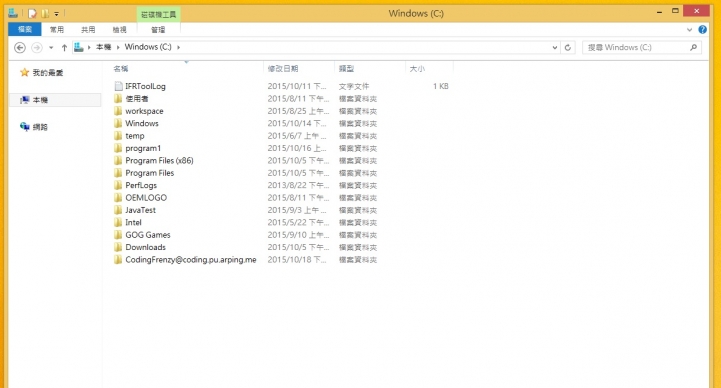This screenshot has height=388, width=721.
Task: Click the 1 KB size of IFRToolLog
Action: coord(441,86)
